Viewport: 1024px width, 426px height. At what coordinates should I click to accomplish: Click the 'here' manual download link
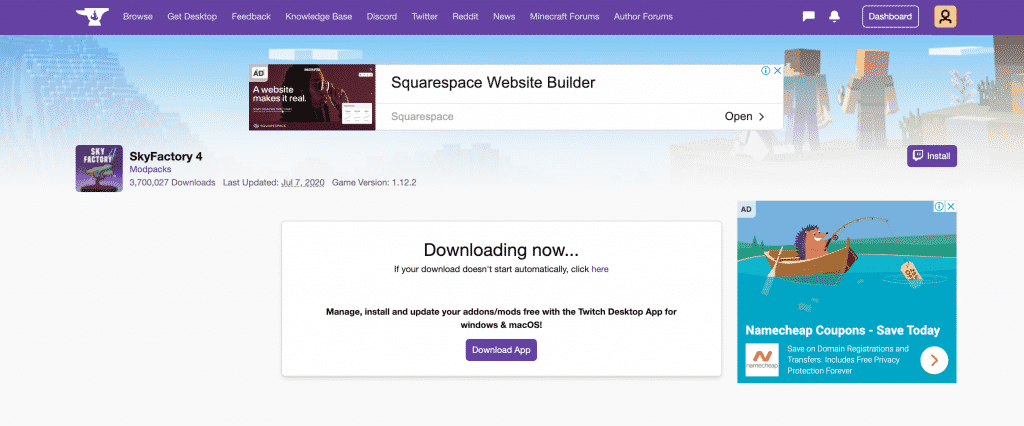(x=600, y=269)
